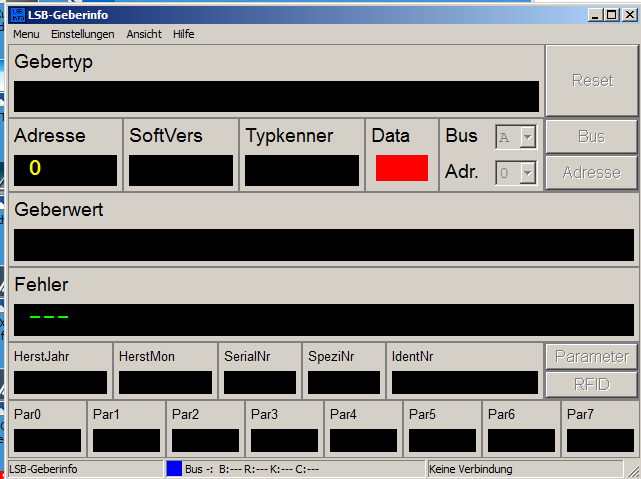Click the Gebertyp display field
This screenshot has width=641, height=479.
[x=276, y=97]
